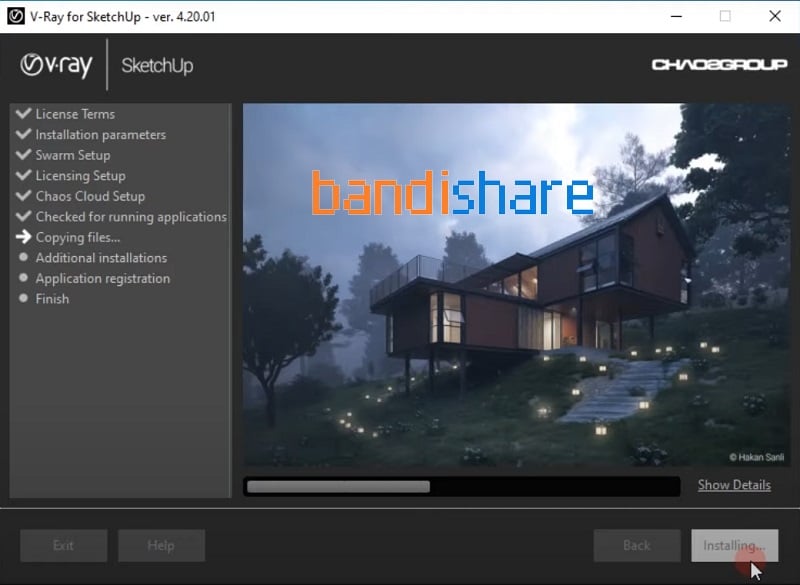Select the License Terms step
Viewport: 800px width, 585px height.
point(75,114)
